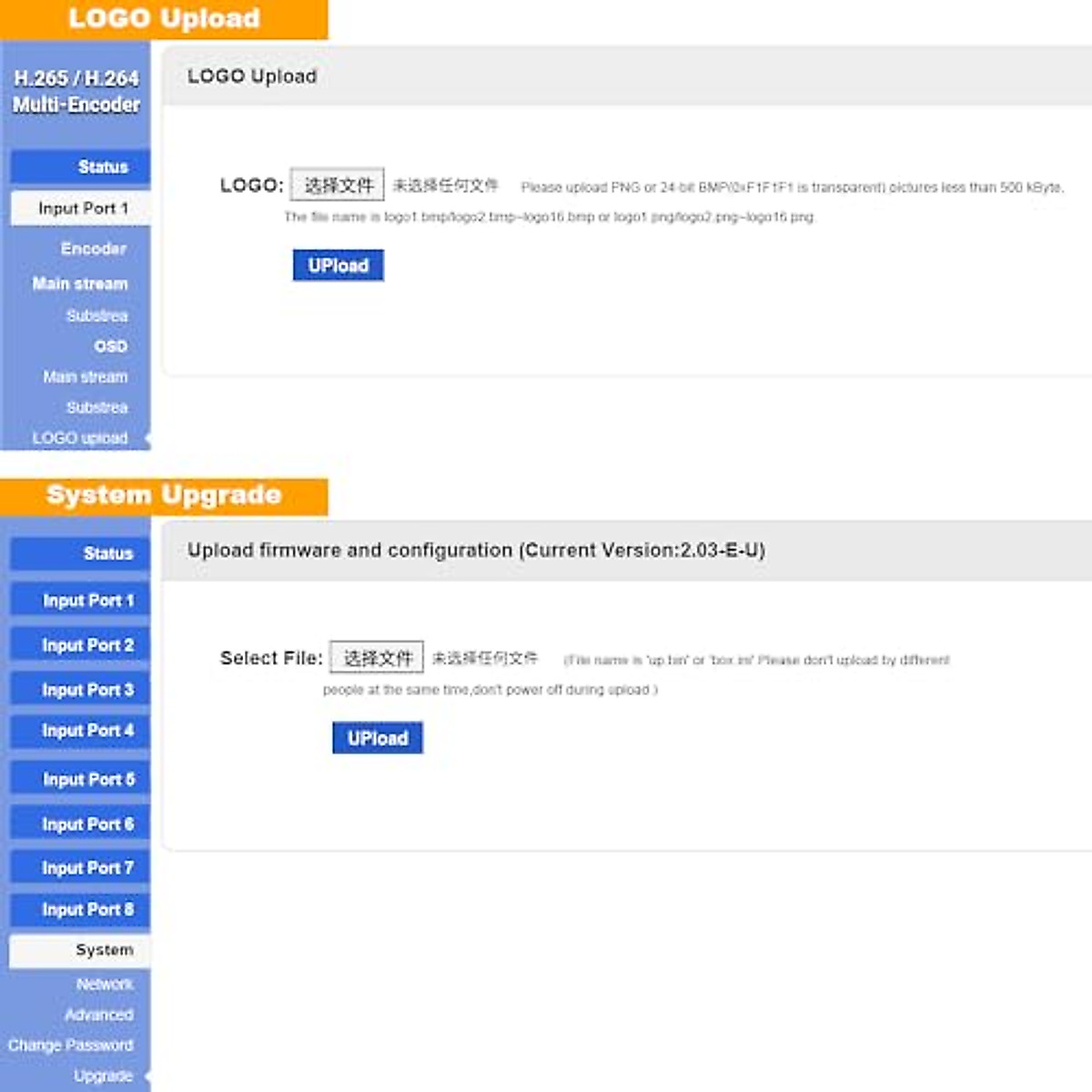Viewport: 1092px width, 1092px height.
Task: Go to Advanced settings
Action: pos(98,1015)
